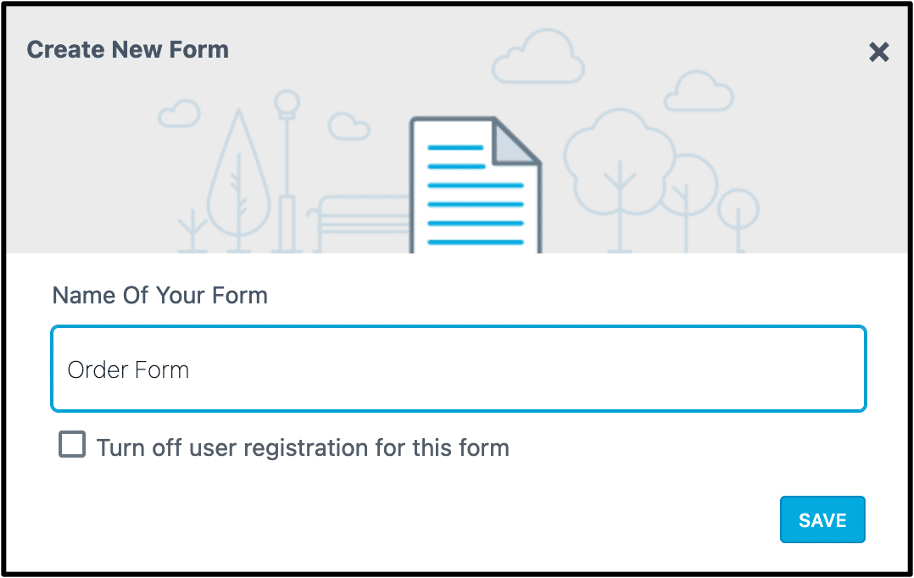
Task: Close the Create New Form dialog
Action: pos(878,52)
